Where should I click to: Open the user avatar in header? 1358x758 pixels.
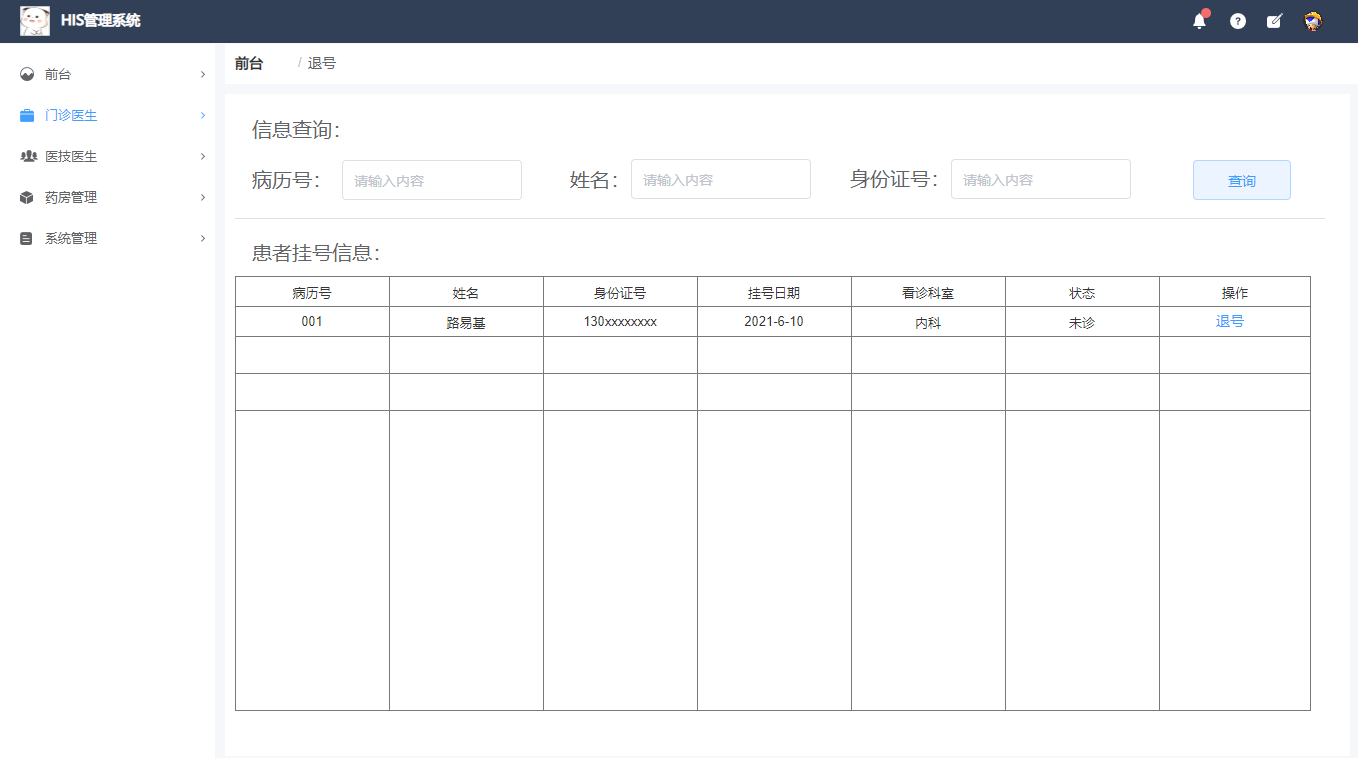1313,21
